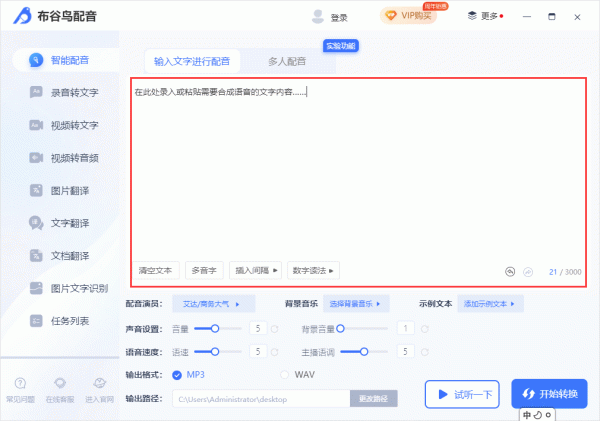Screen dimensions: 600x421
Task: Open 常见问题 help icon
Action: (x=20, y=390)
